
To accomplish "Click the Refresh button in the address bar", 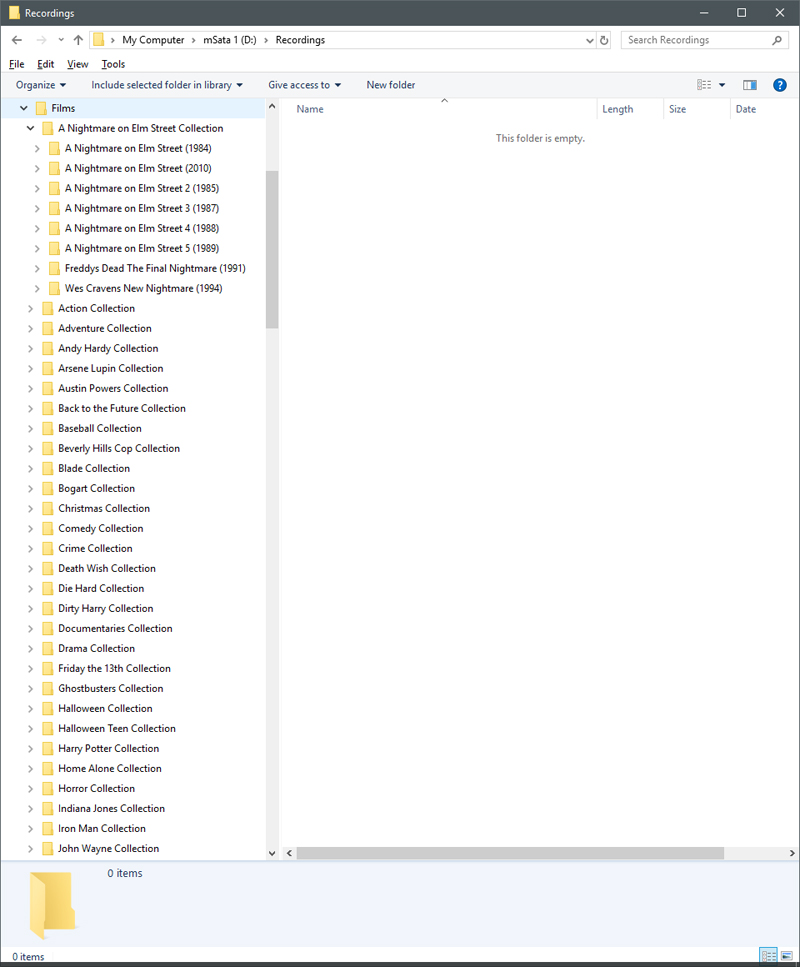I will point(604,40).
